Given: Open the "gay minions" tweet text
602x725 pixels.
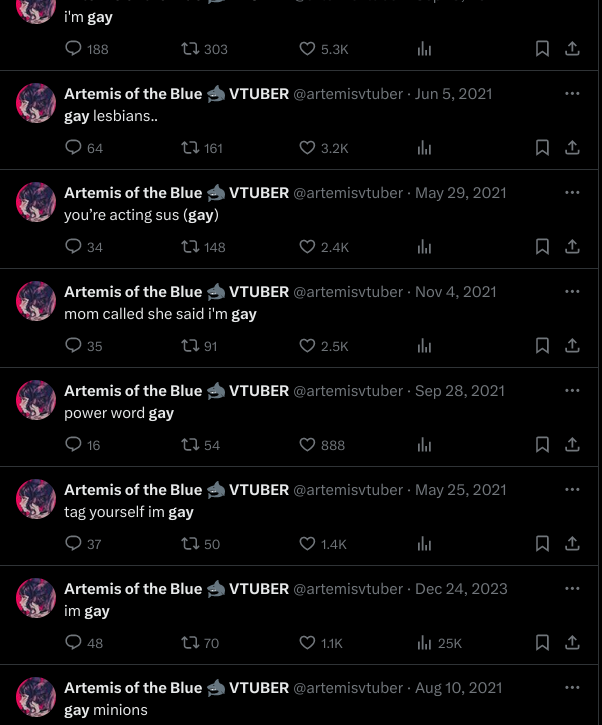Looking at the screenshot, I should point(106,710).
